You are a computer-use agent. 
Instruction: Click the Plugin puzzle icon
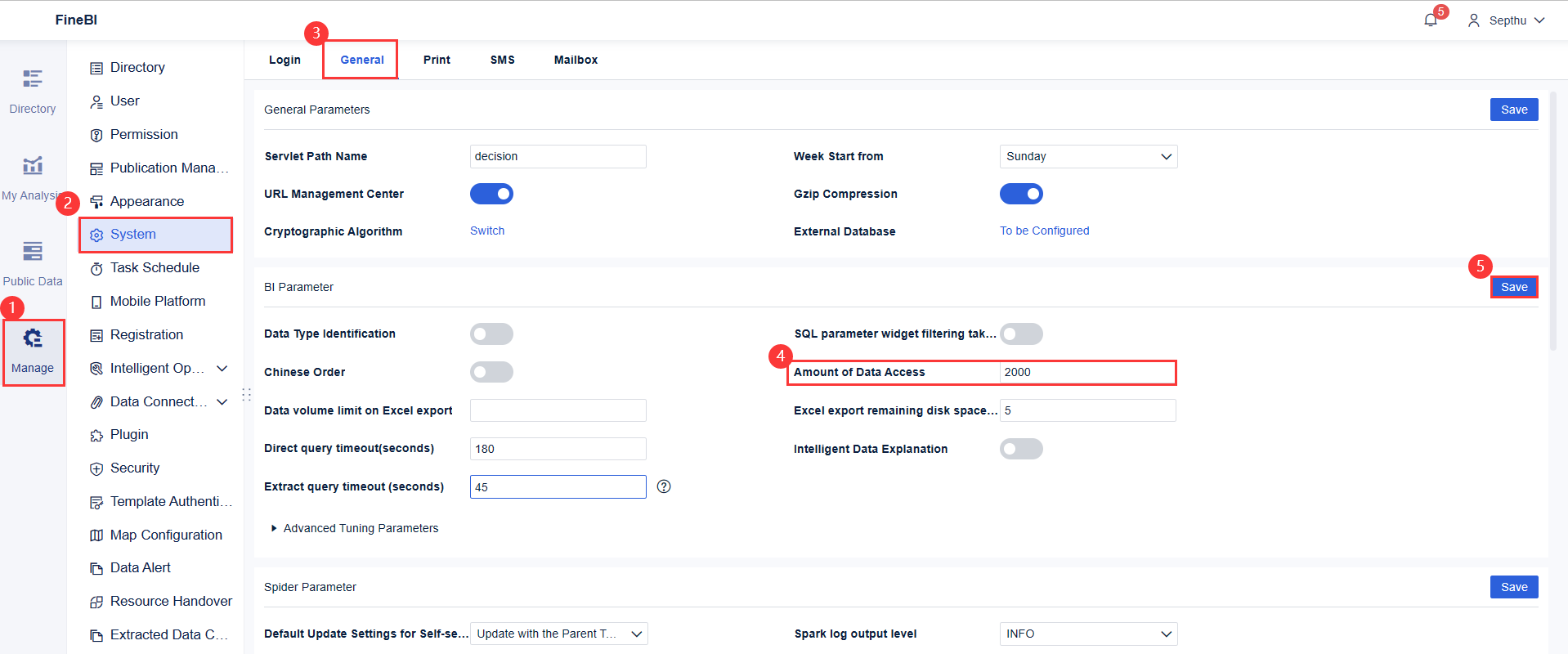pos(96,435)
